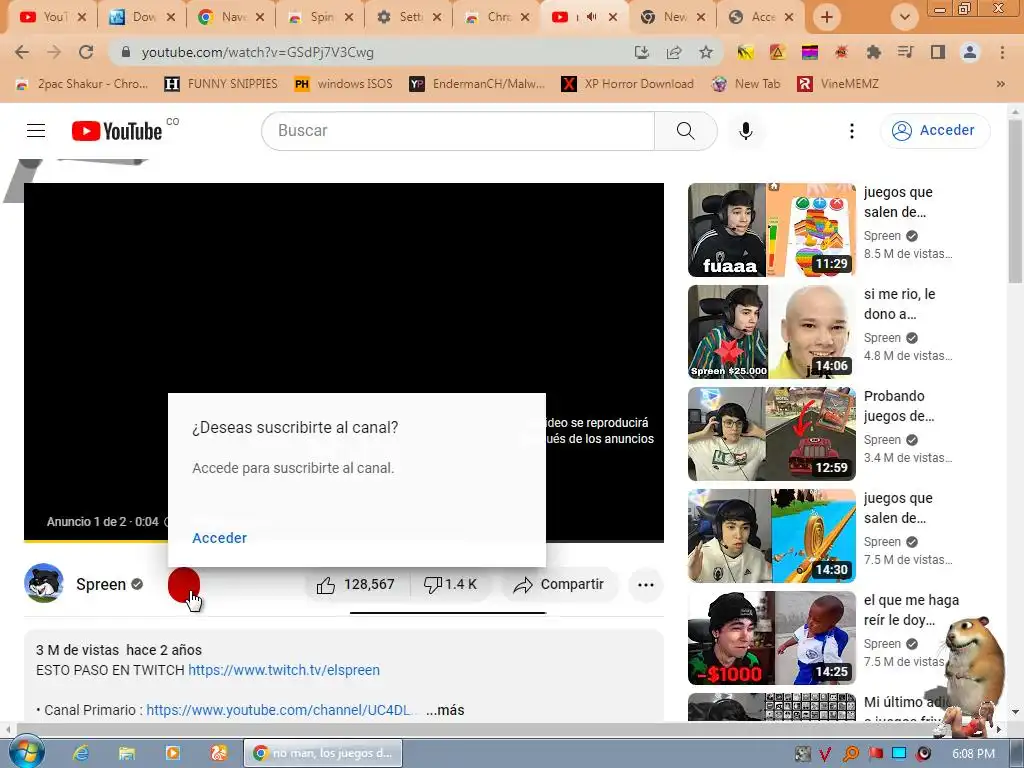1024x768 pixels.
Task: Expand the description with ...más
Action: [x=445, y=710]
